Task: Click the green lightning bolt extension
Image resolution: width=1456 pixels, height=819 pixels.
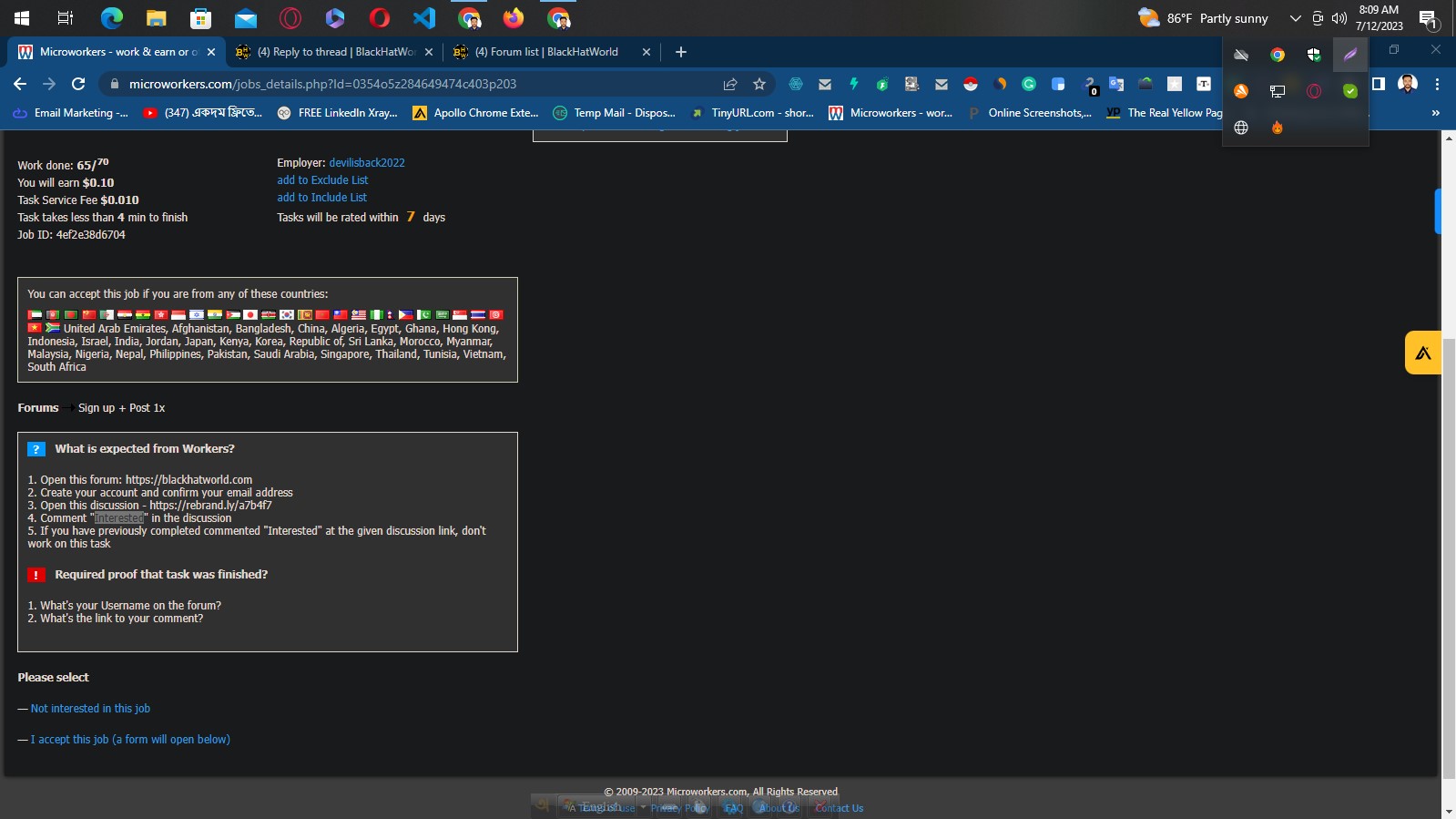Action: (x=854, y=84)
